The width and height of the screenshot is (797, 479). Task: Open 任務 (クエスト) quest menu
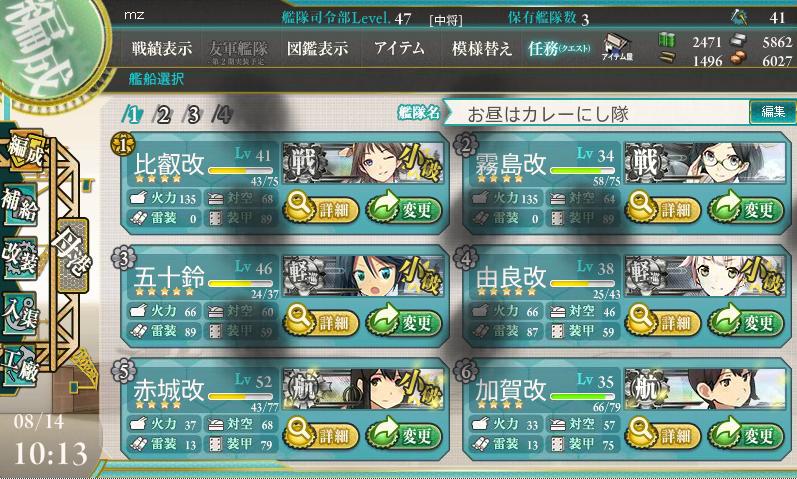click(559, 48)
